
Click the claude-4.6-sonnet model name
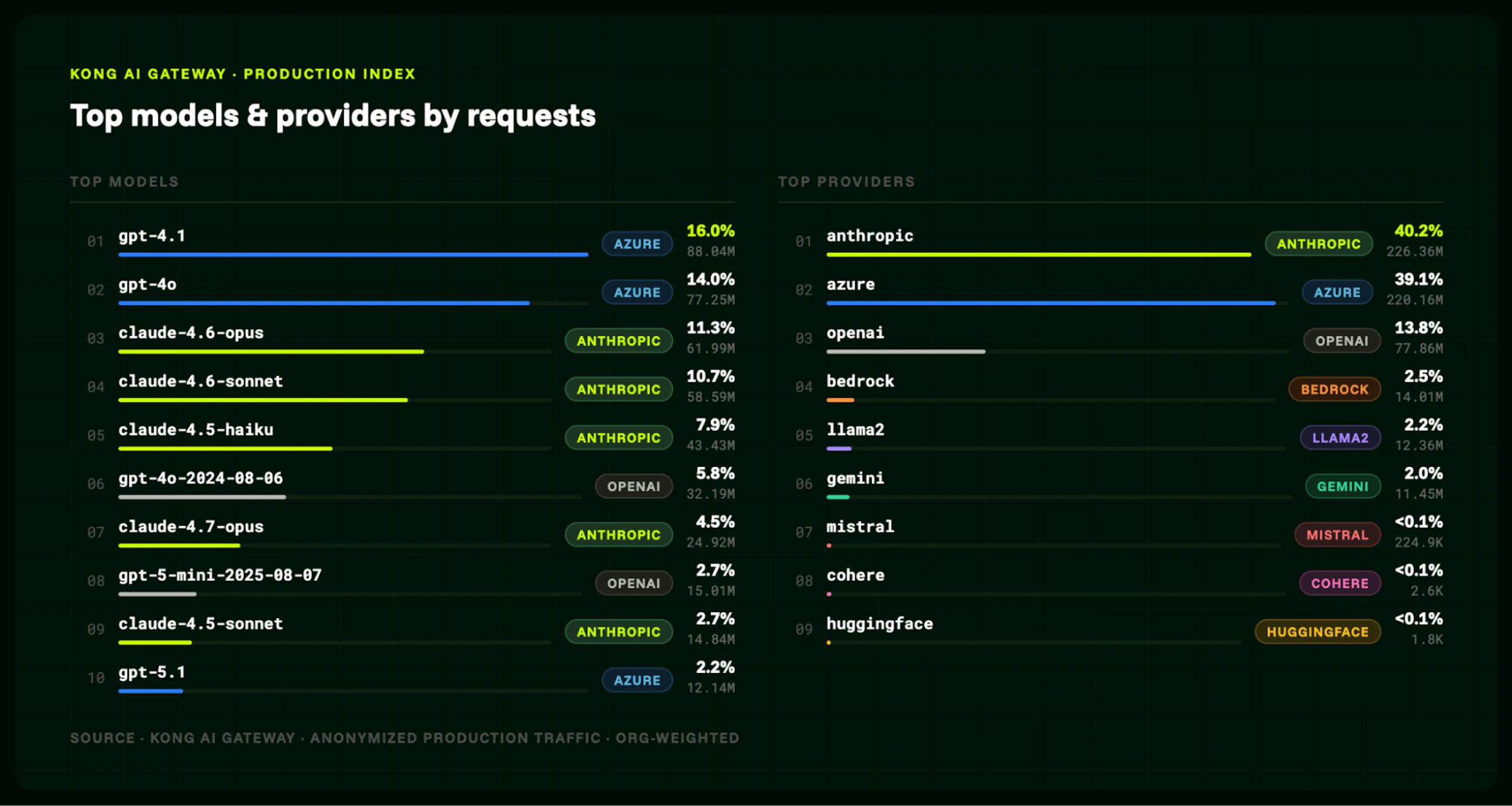click(201, 381)
